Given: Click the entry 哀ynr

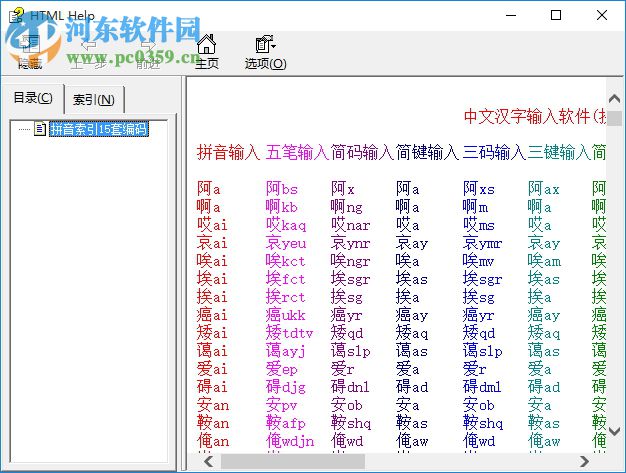Looking at the screenshot, I should pos(351,243).
